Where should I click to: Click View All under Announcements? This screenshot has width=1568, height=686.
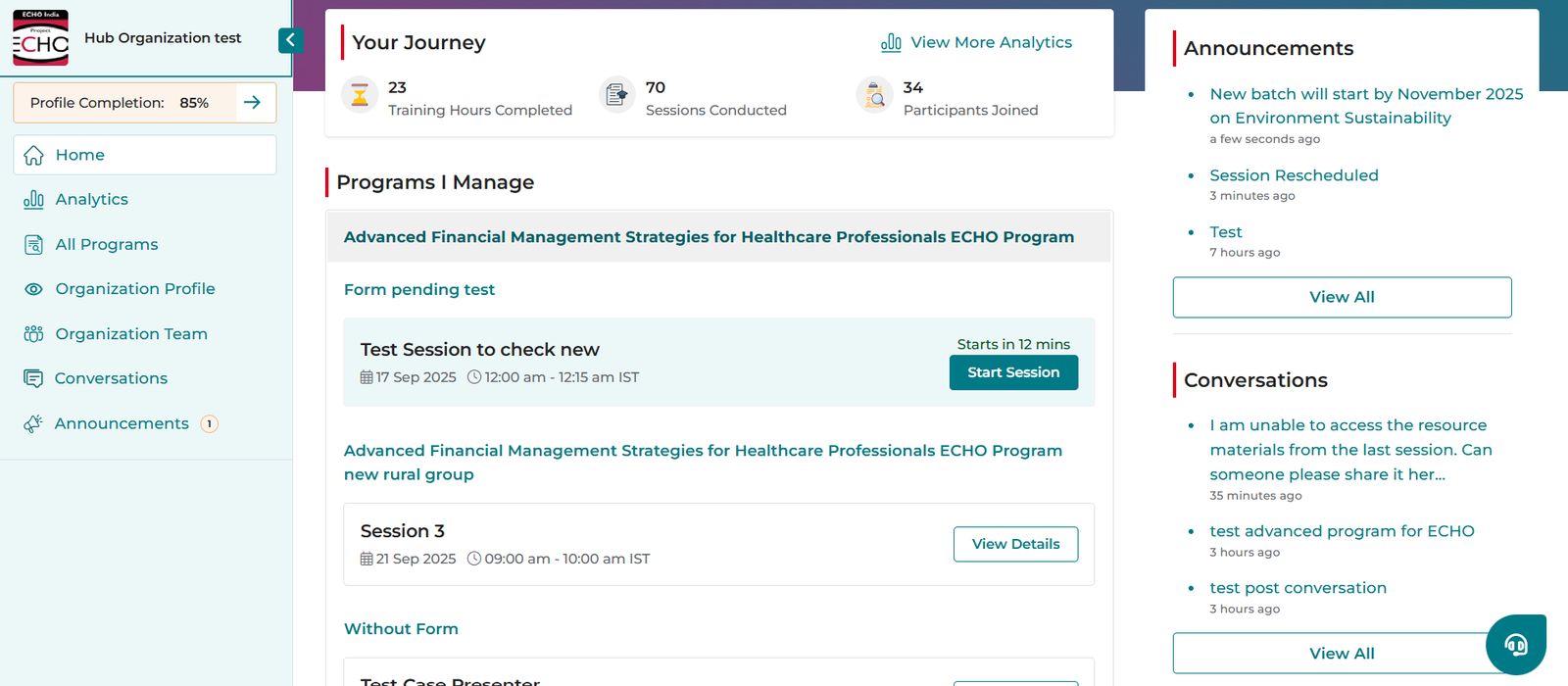[x=1342, y=297]
